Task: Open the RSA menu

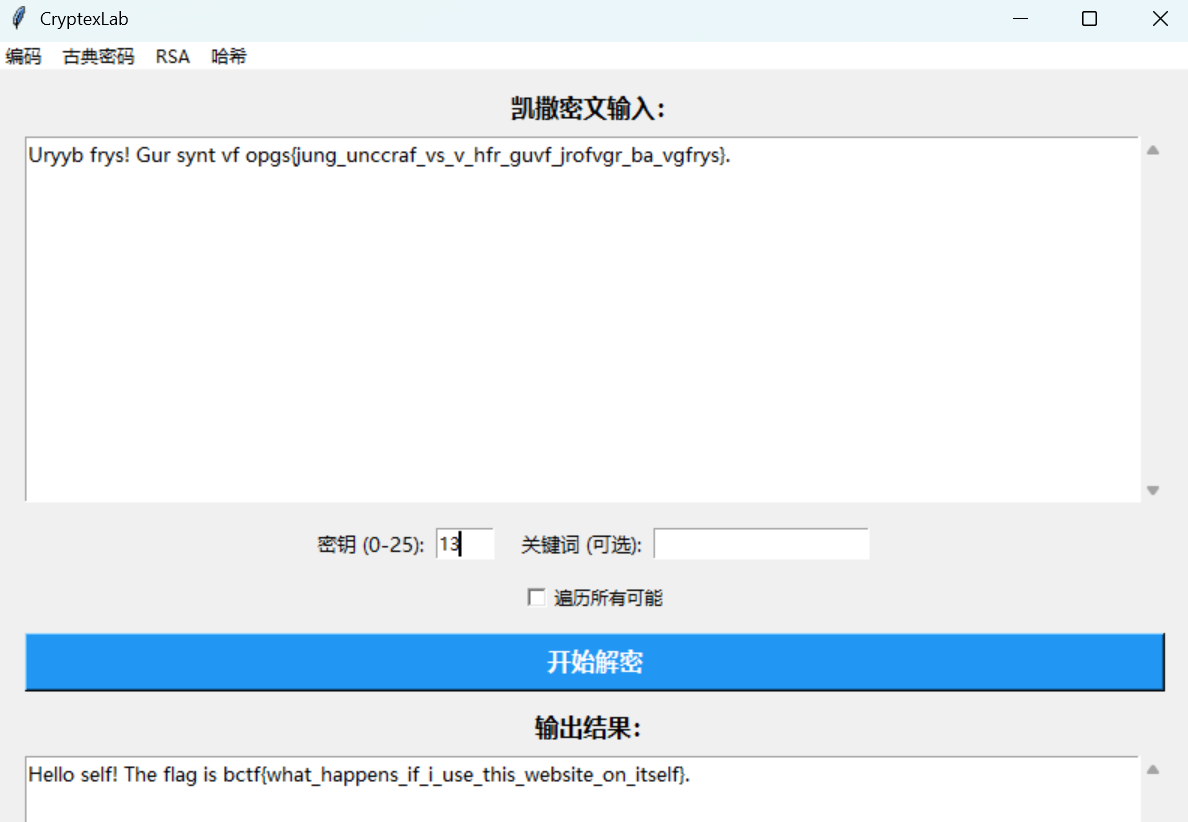Action: (x=172, y=57)
